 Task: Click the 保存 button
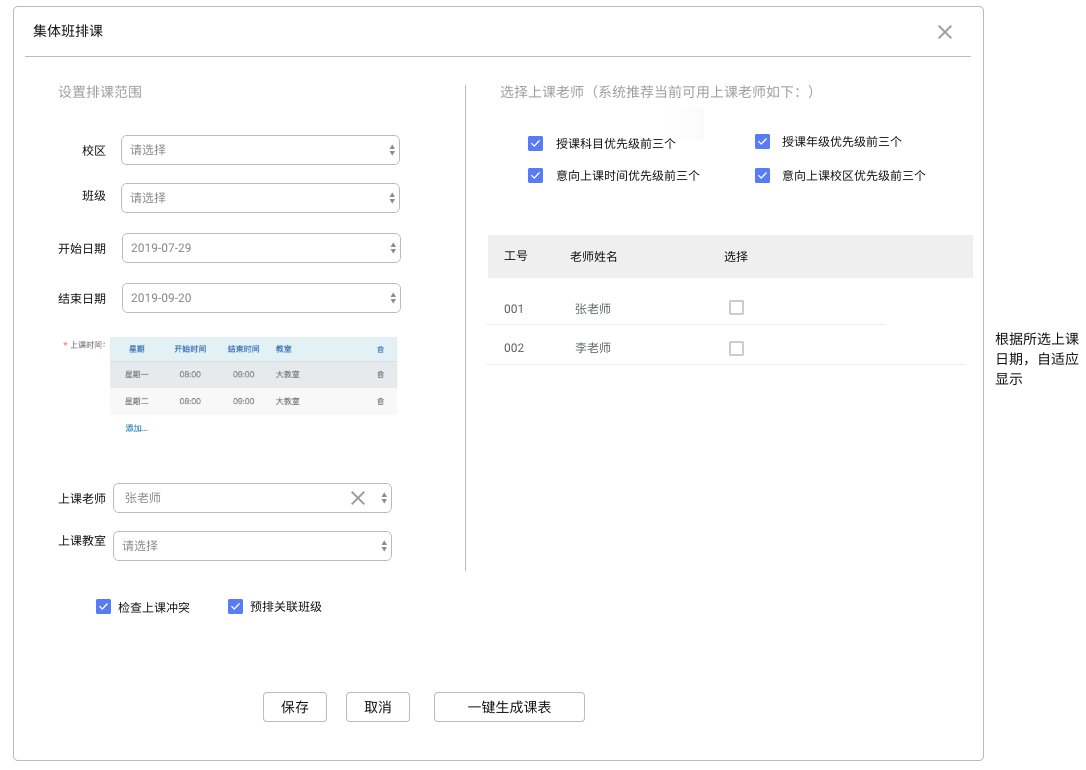click(295, 707)
